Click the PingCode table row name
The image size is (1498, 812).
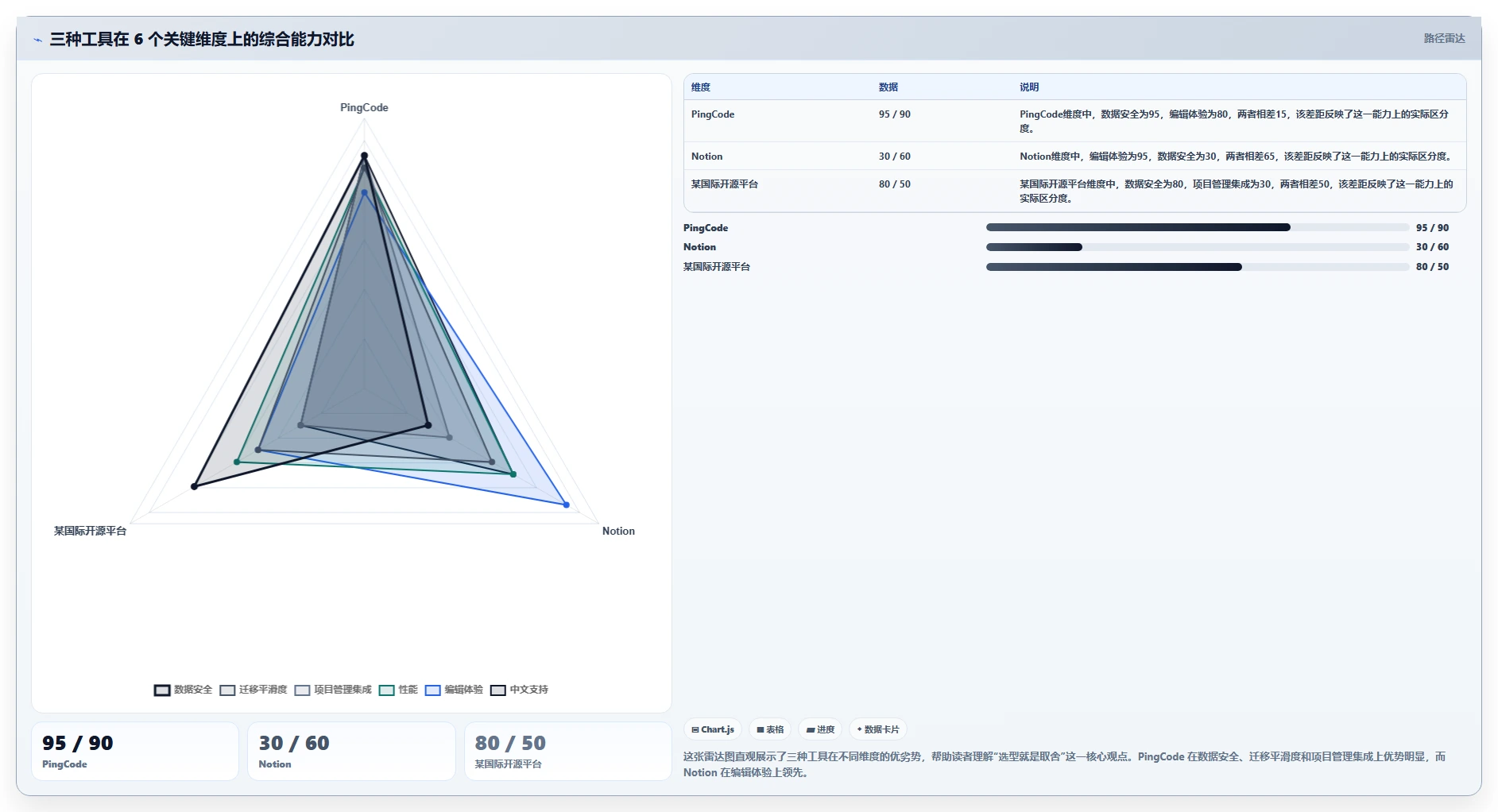click(x=713, y=114)
